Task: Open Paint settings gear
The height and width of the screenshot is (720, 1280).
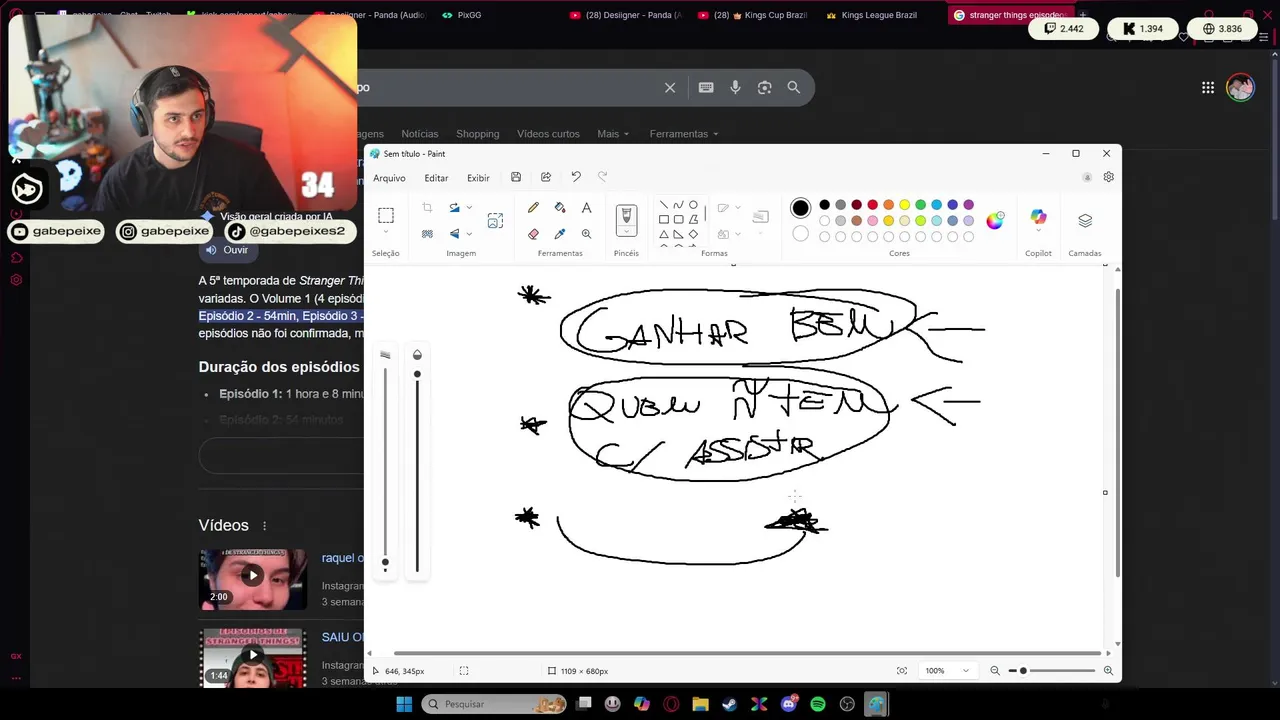Action: pyautogui.click(x=1108, y=177)
